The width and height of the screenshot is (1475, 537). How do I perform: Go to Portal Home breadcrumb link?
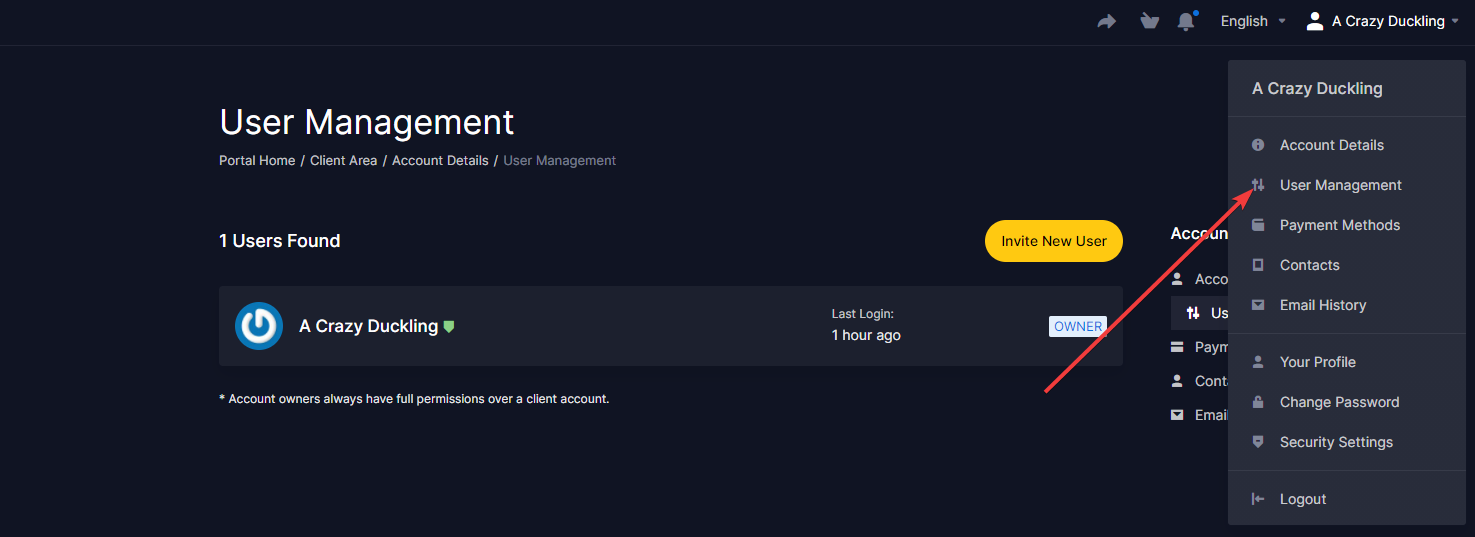[257, 160]
